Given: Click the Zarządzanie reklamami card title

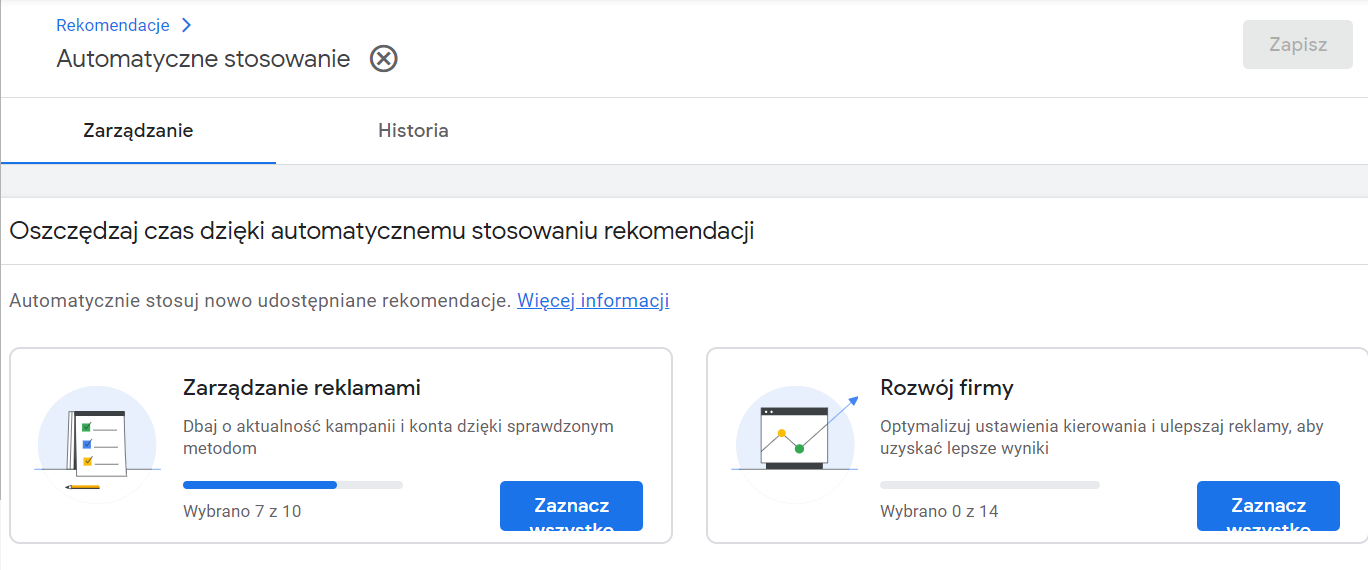Looking at the screenshot, I should [x=301, y=388].
